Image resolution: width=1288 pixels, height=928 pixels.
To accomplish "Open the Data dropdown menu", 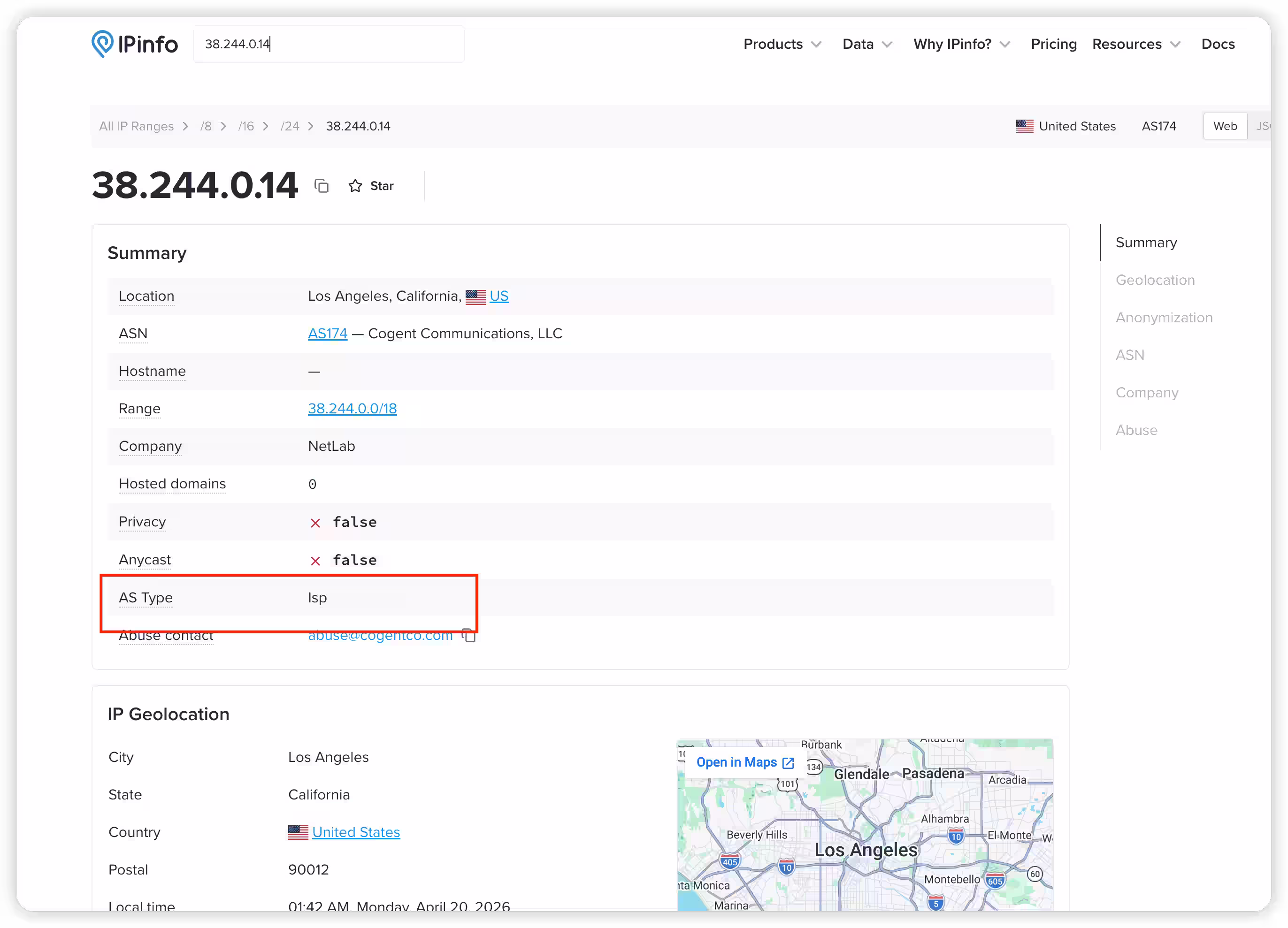I will (x=866, y=44).
